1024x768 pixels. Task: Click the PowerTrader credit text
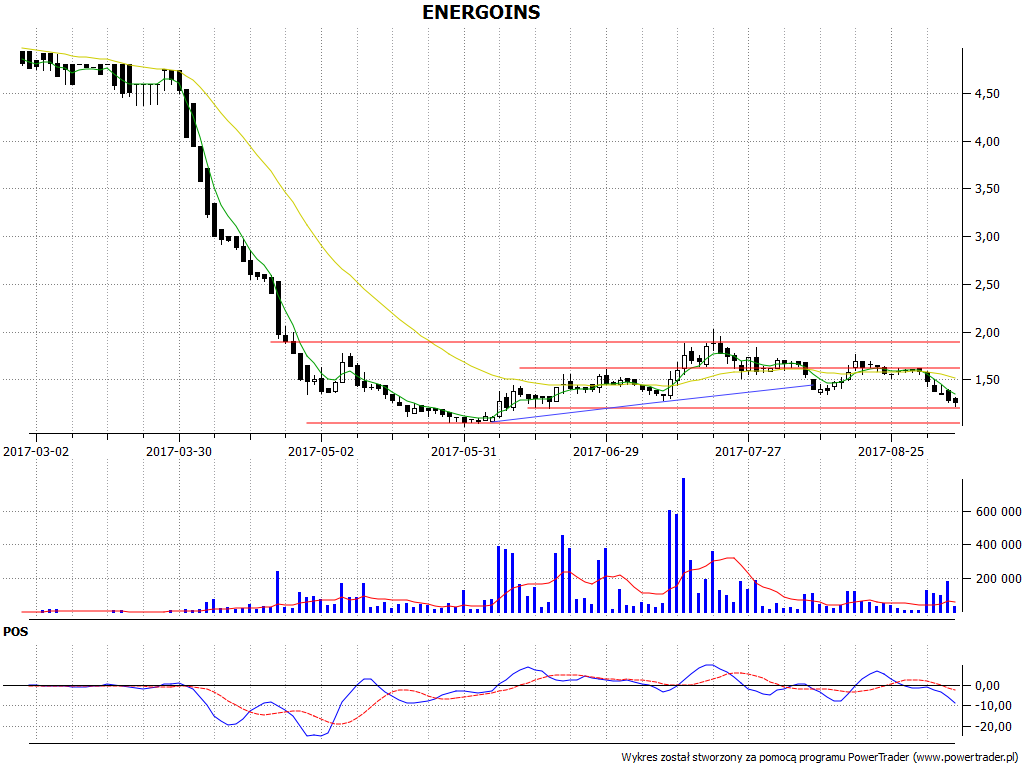tap(820, 757)
